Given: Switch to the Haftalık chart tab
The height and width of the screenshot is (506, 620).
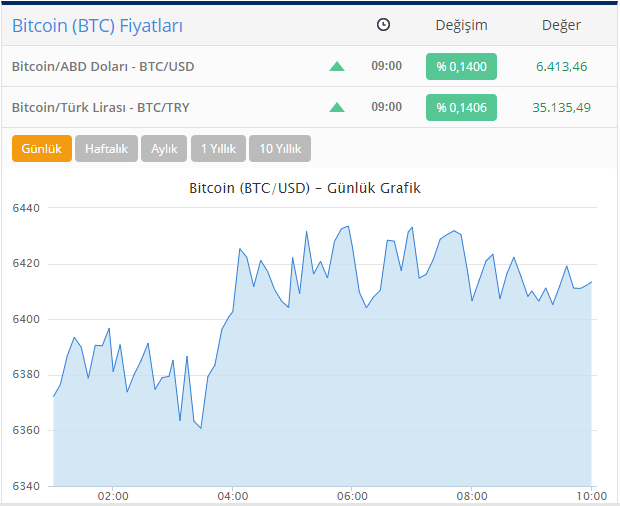Looking at the screenshot, I should coord(106,149).
